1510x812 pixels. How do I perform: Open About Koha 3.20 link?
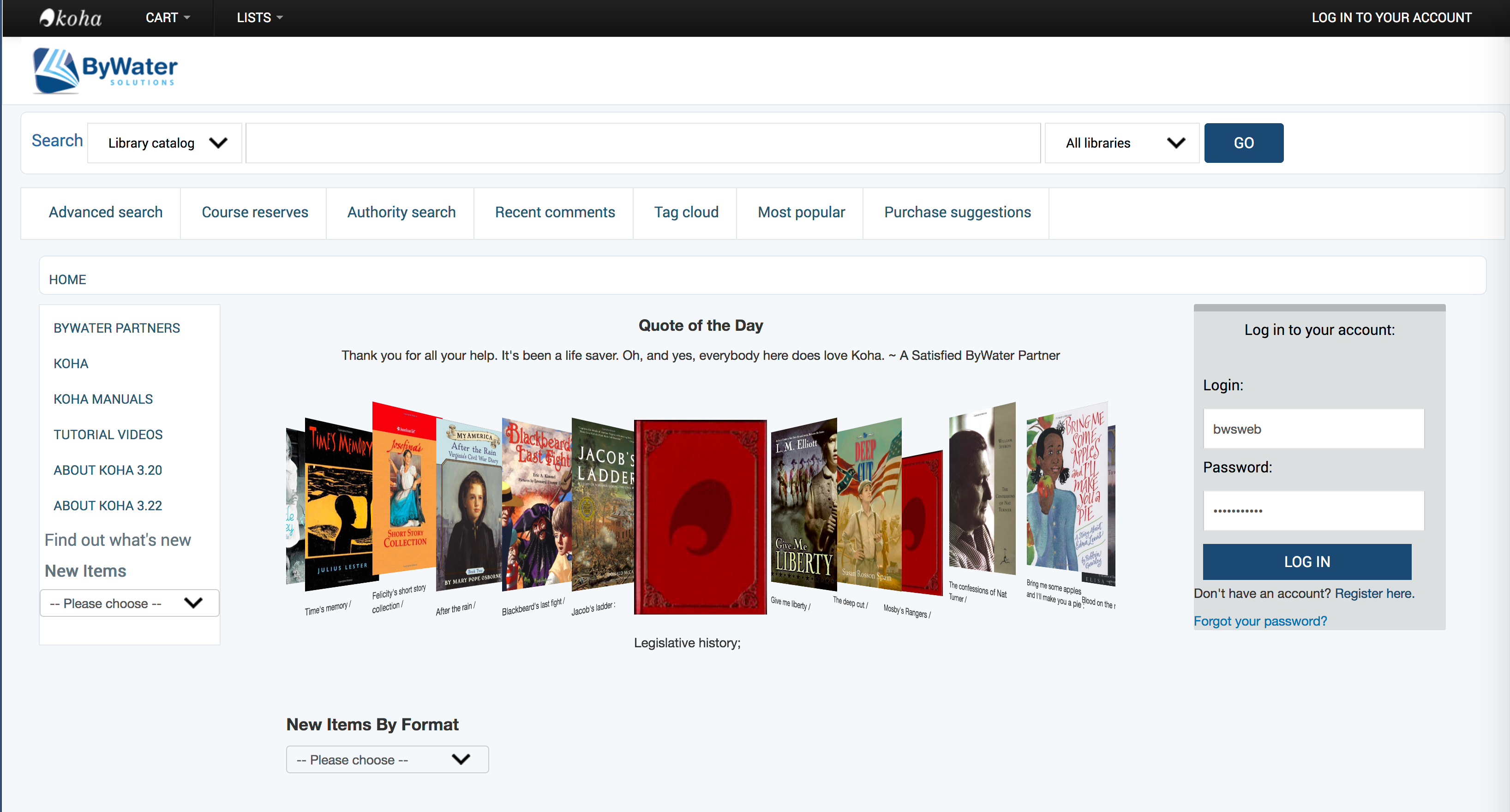tap(108, 470)
